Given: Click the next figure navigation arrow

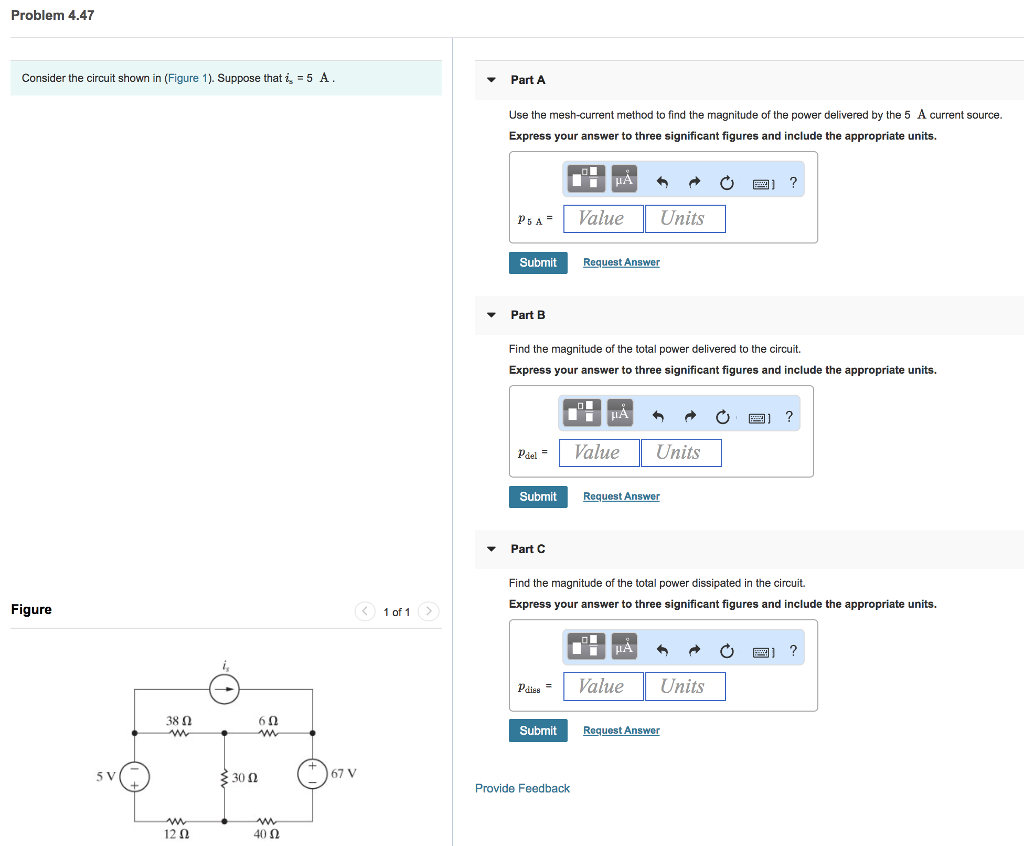Looking at the screenshot, I should (428, 611).
